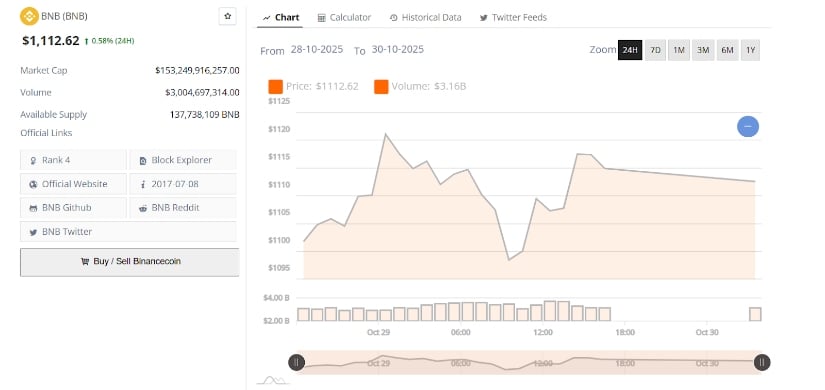Image resolution: width=825 pixels, height=390 pixels.
Task: Open the Chart tab
Action: [x=281, y=17]
